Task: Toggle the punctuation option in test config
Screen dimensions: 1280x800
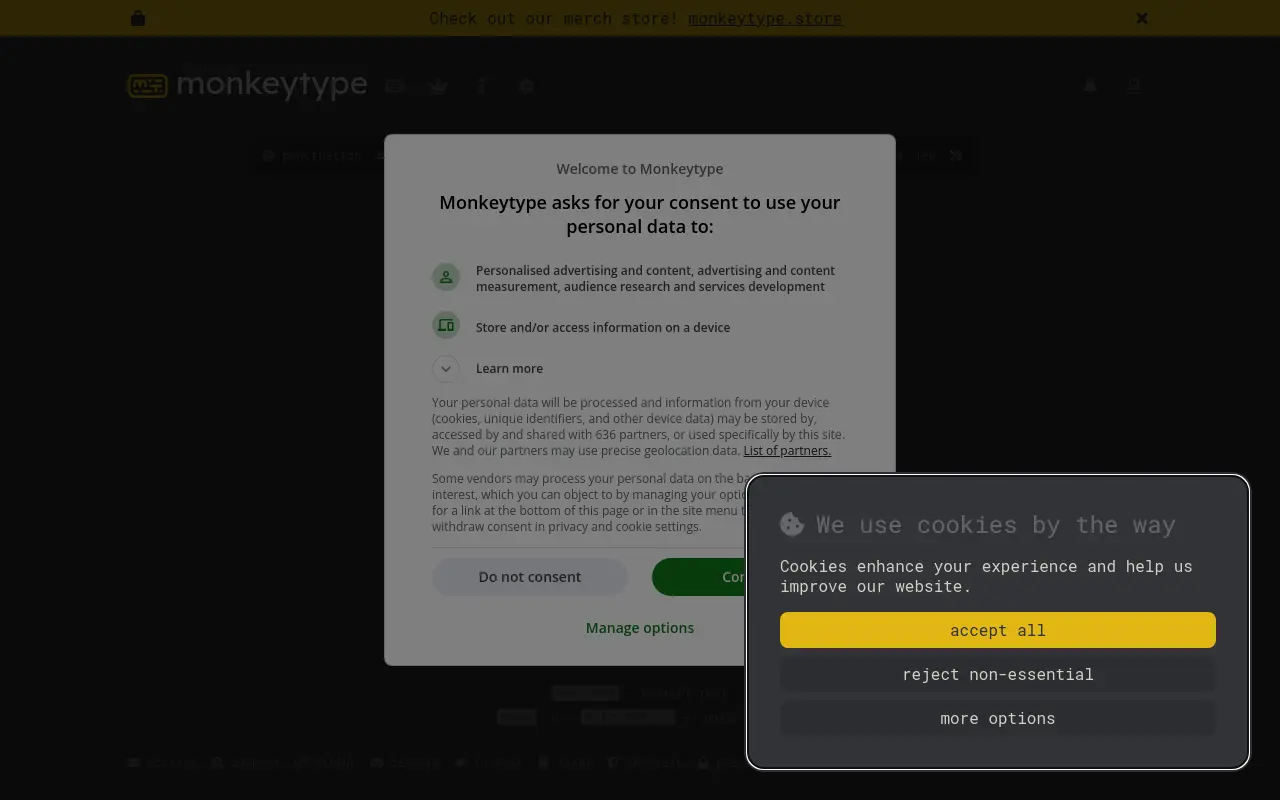Action: (312, 156)
